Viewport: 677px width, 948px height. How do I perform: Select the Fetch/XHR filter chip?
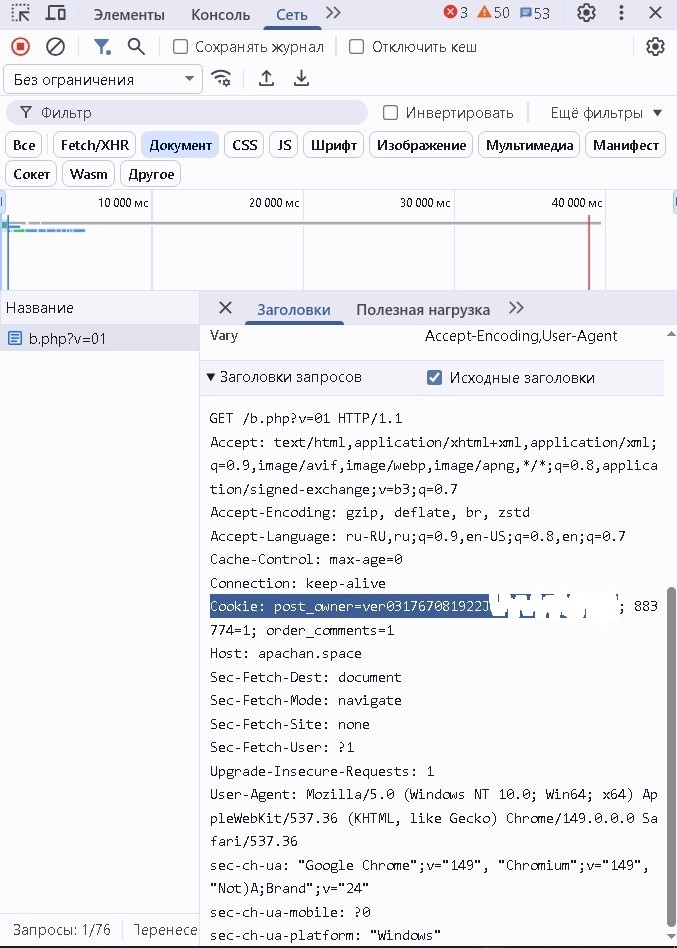pos(95,145)
